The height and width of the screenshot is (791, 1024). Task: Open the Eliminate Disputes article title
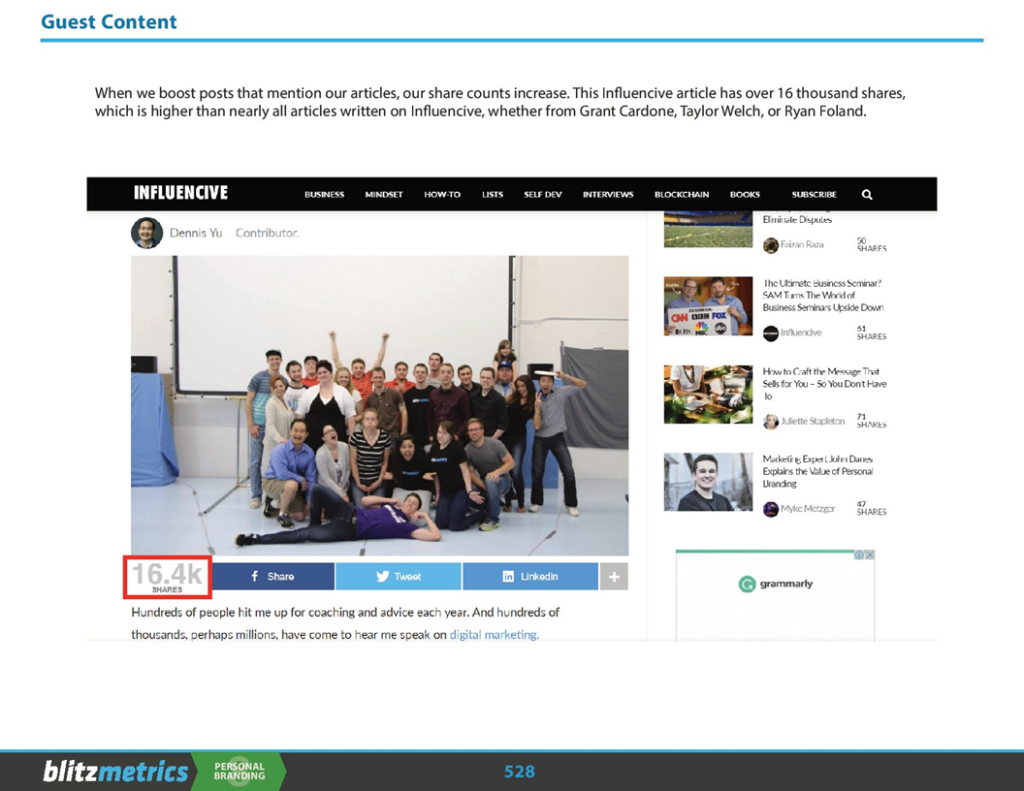(797, 219)
